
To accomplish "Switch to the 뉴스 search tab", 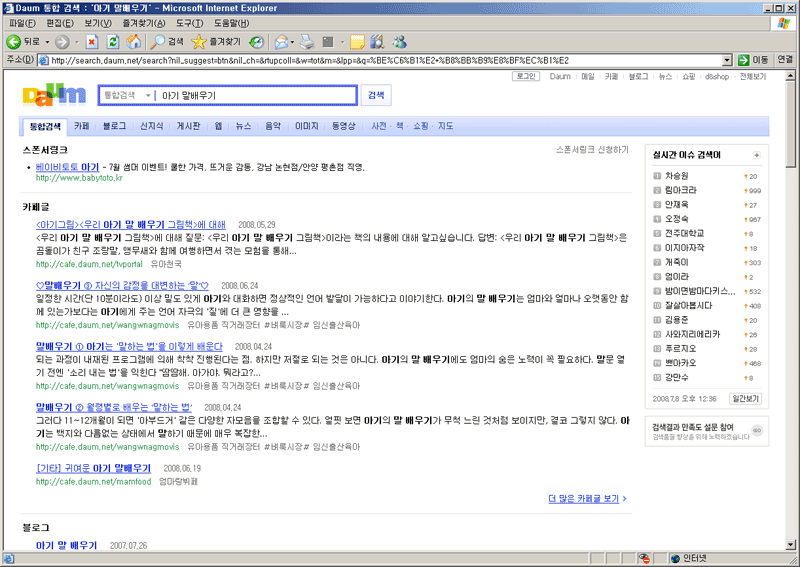I will point(243,126).
